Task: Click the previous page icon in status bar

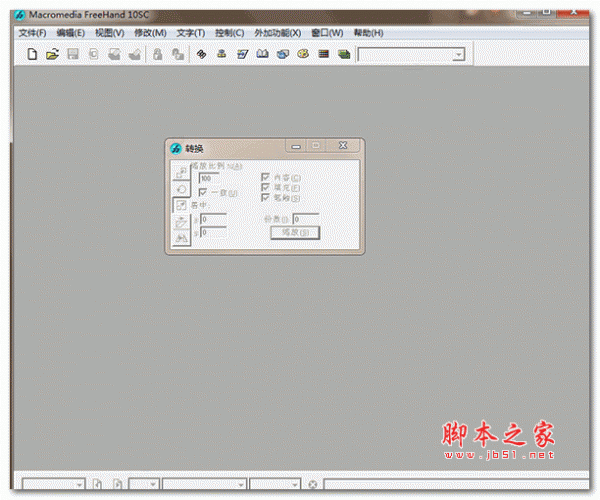Action: [97, 484]
